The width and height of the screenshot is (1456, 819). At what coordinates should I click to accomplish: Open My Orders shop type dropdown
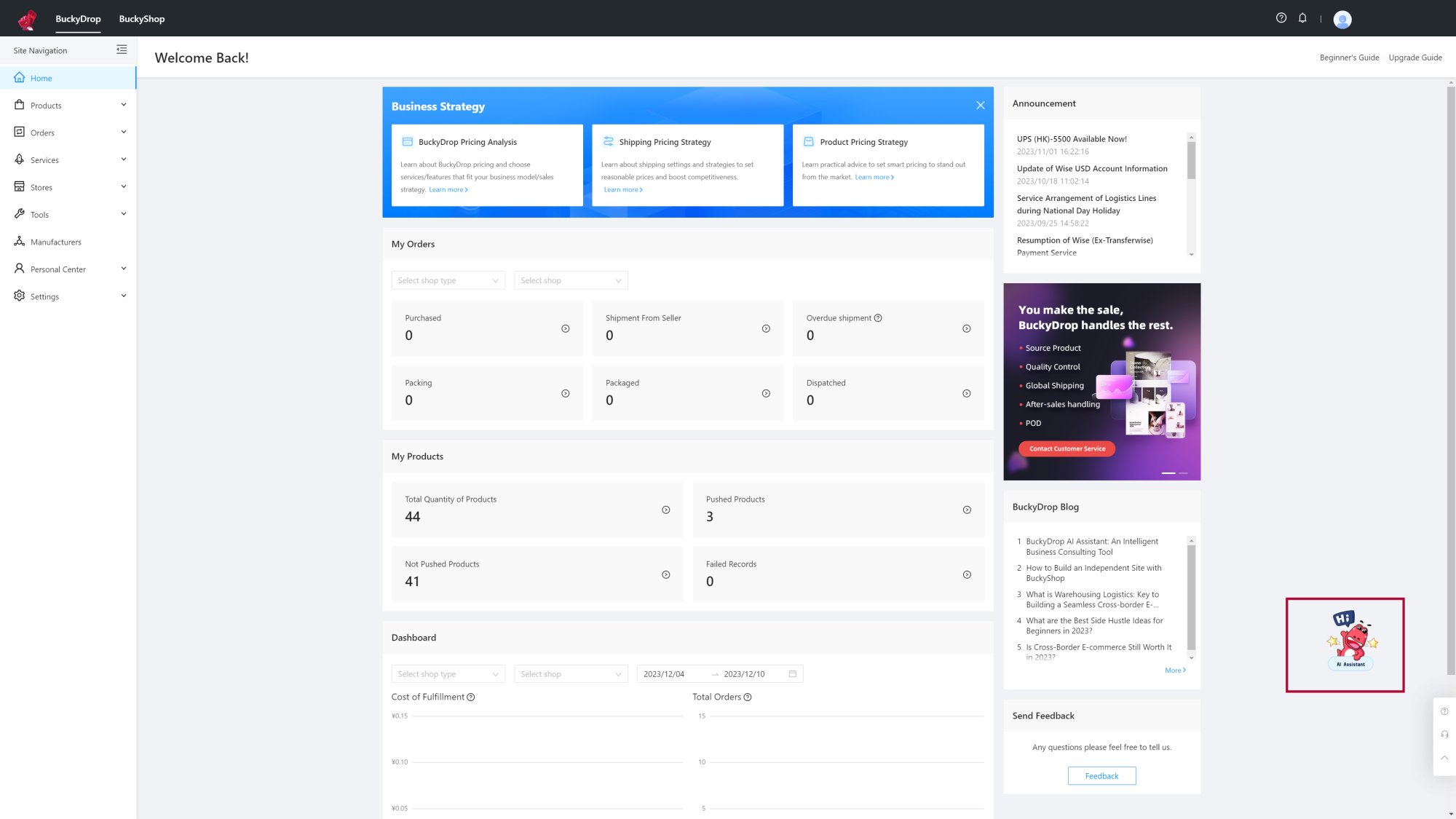(448, 281)
